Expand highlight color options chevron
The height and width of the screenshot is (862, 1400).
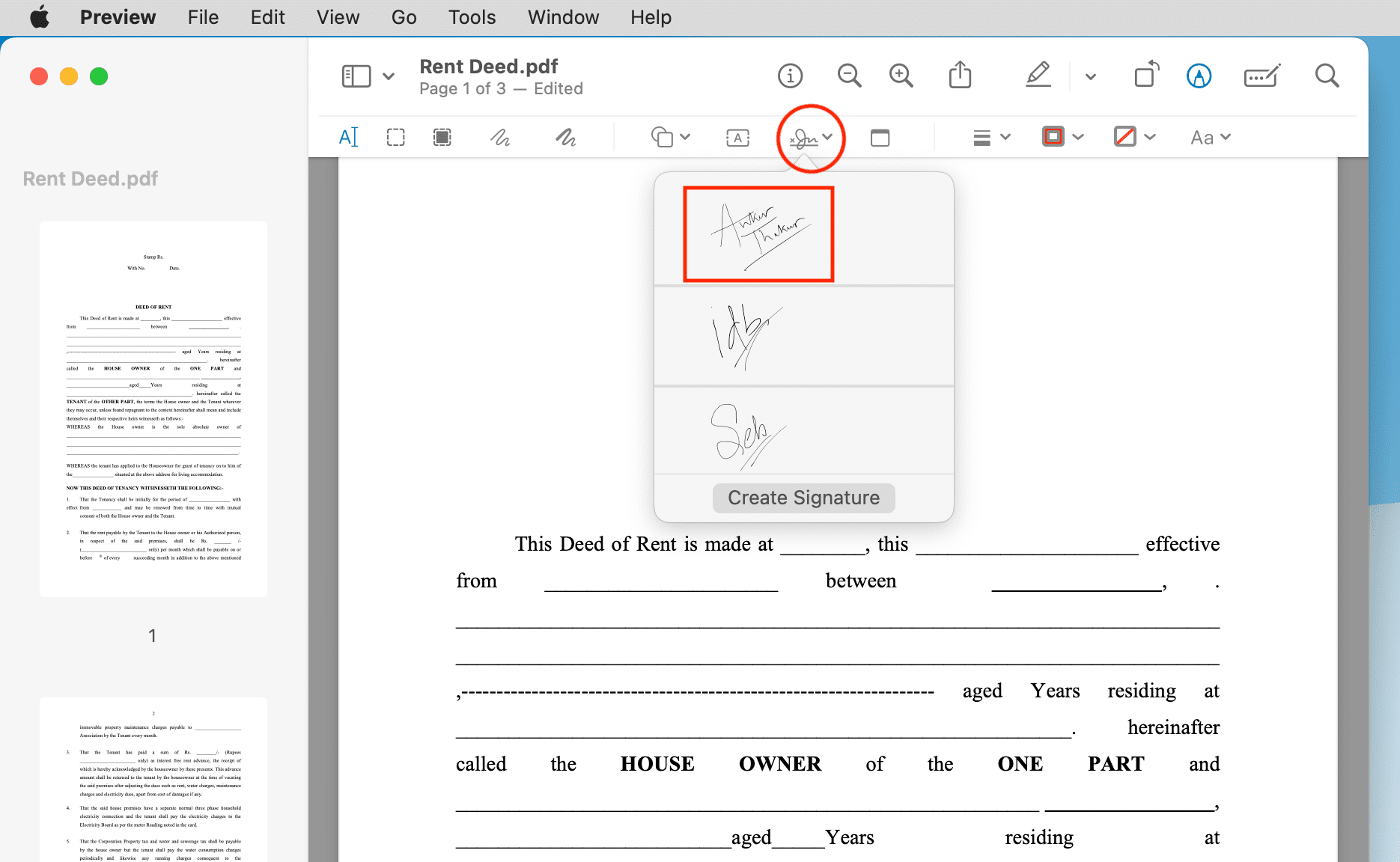(1091, 76)
